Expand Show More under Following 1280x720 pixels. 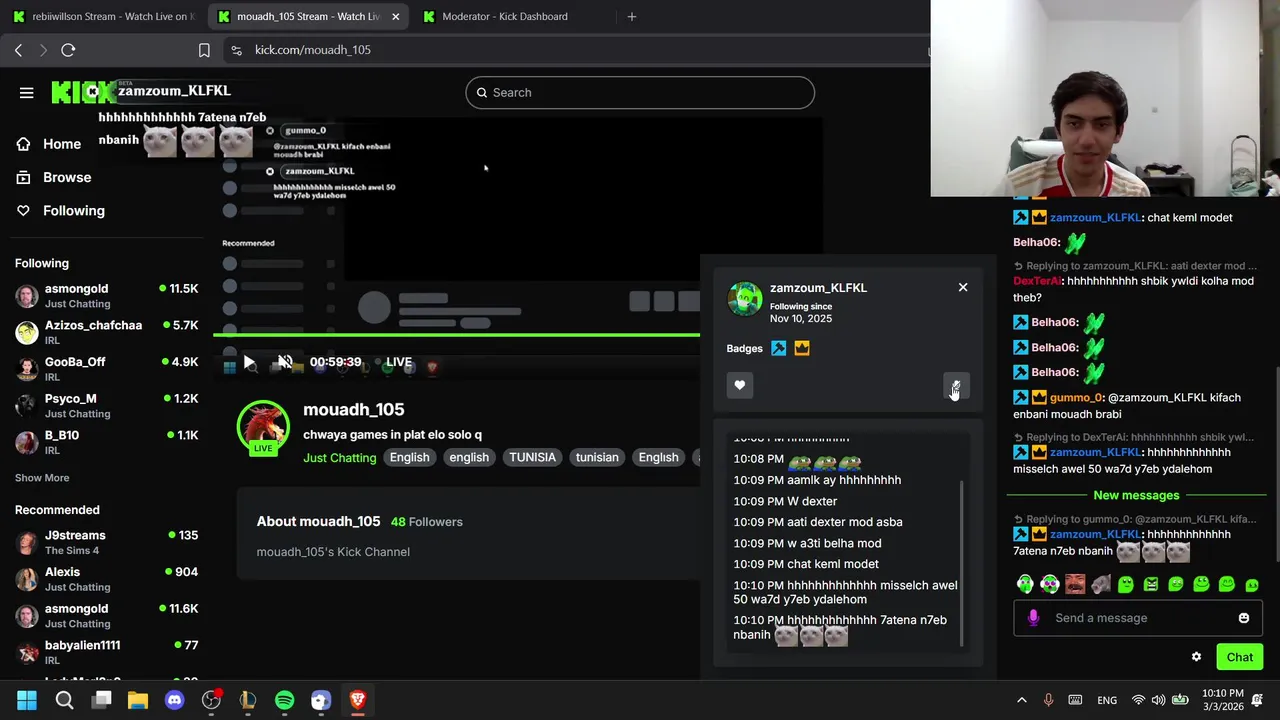point(42,478)
